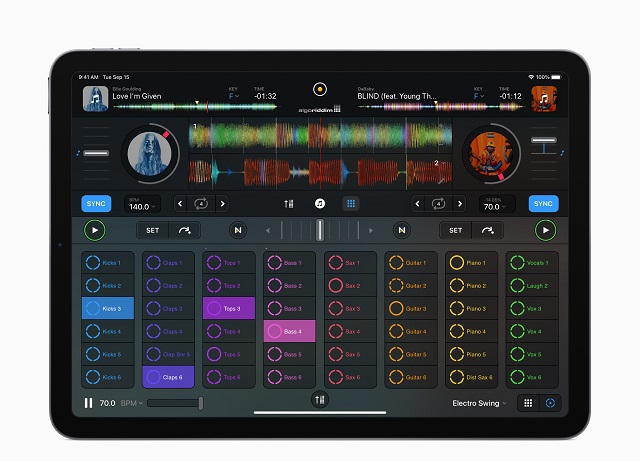Open the music library note icon
This screenshot has width=640, height=461.
[320, 203]
